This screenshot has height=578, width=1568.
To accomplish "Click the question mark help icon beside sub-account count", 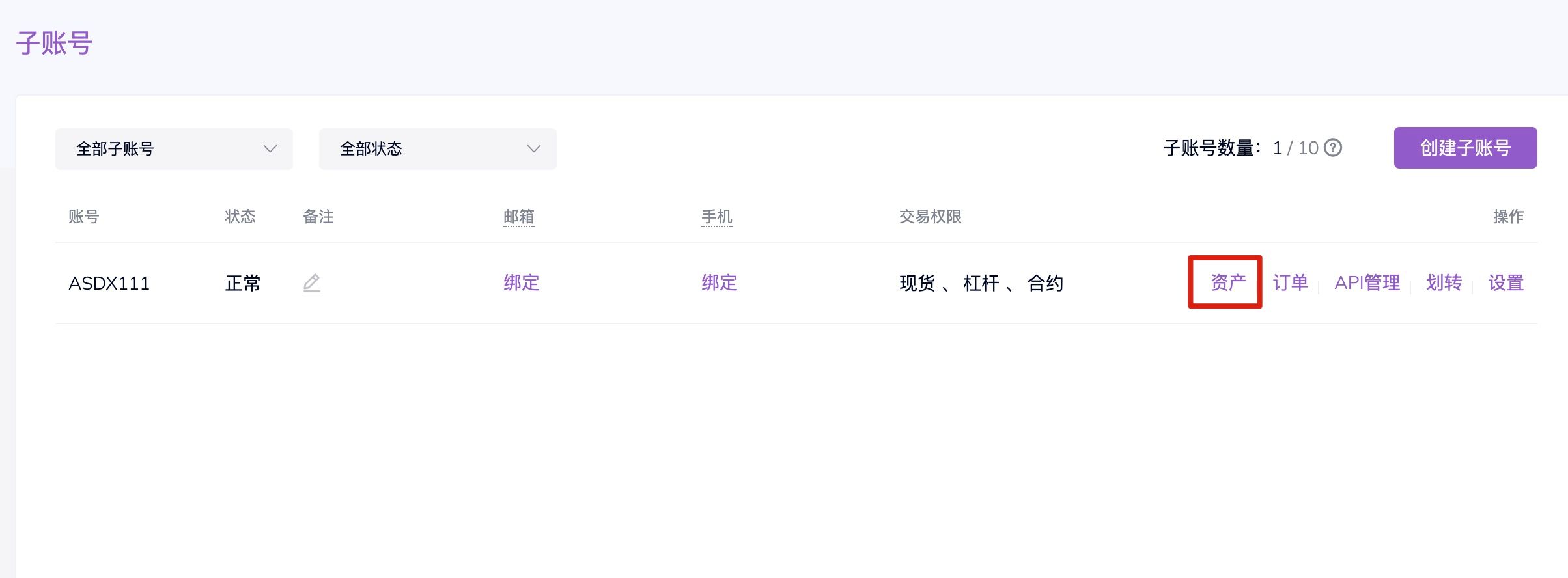I will point(1333,148).
